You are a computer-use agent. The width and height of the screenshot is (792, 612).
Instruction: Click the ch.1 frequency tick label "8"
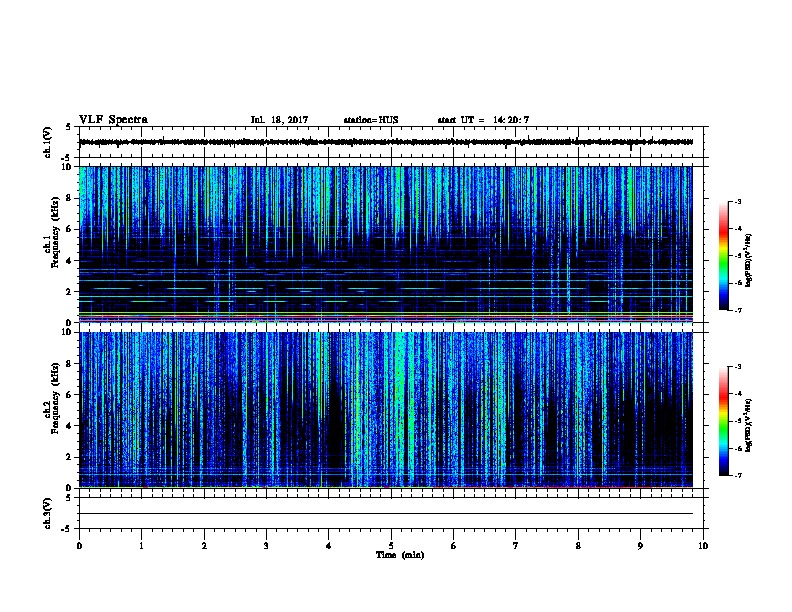[x=69, y=198]
